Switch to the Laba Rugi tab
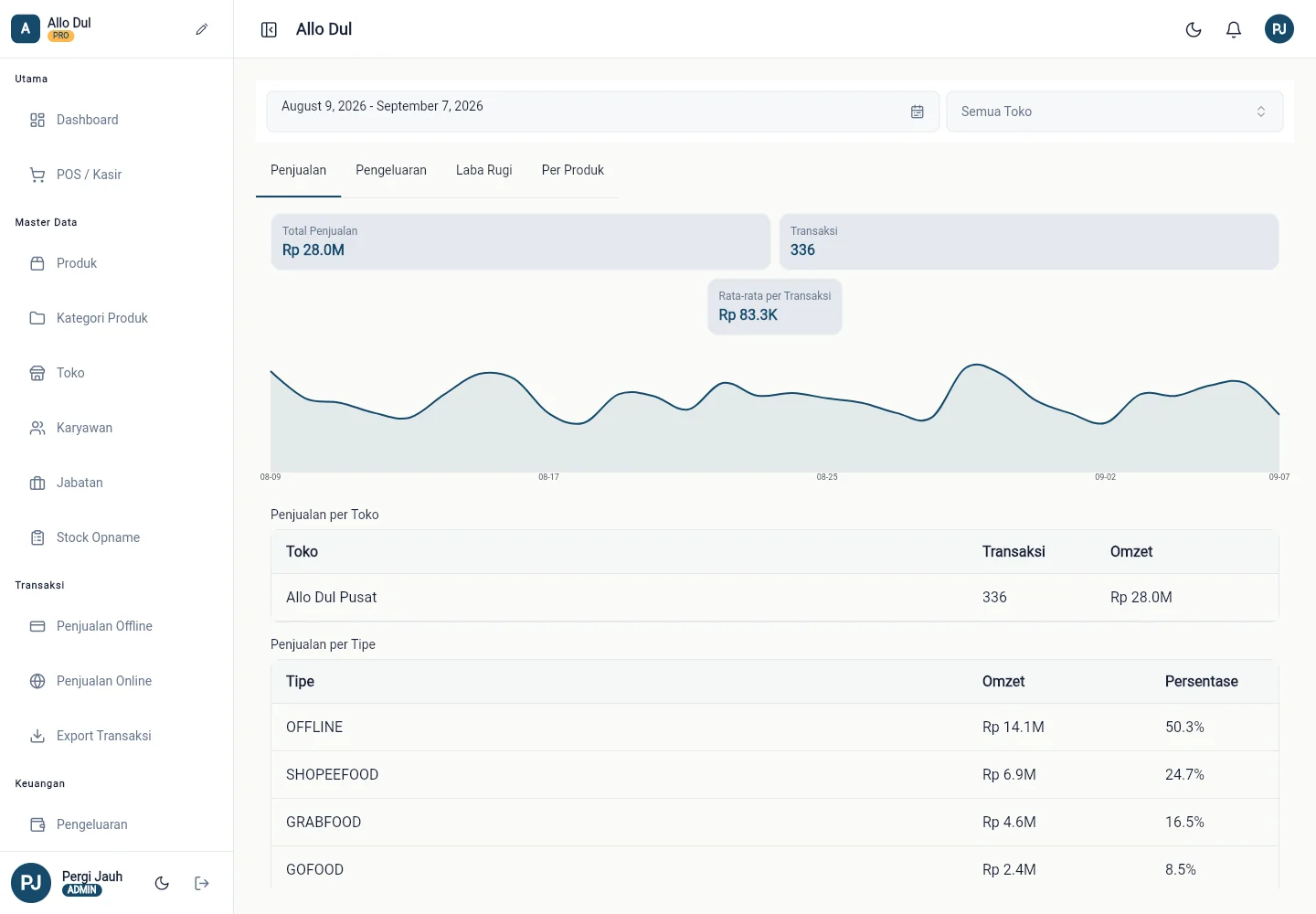1316x914 pixels. click(484, 170)
